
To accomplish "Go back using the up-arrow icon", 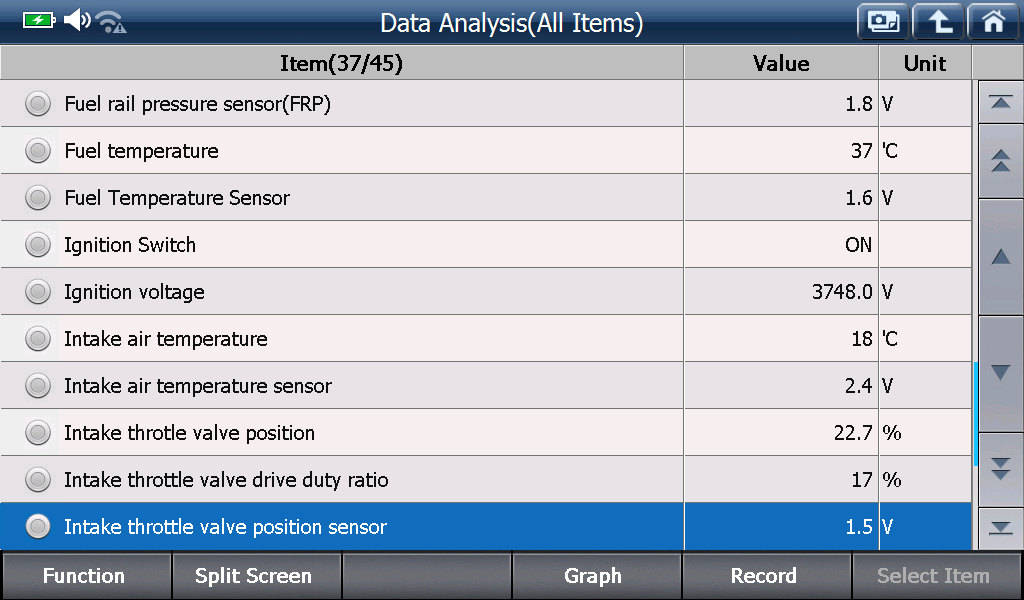I will tap(938, 22).
